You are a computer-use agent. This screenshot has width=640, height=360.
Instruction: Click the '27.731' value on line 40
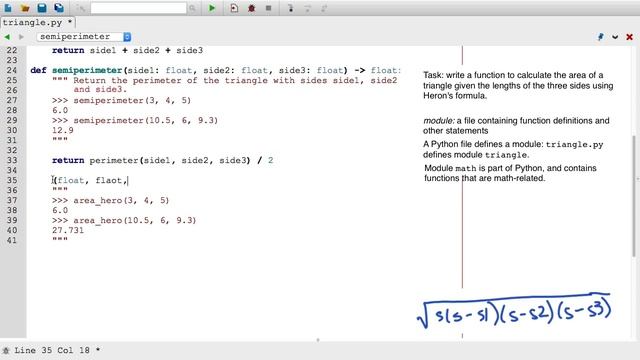point(68,230)
